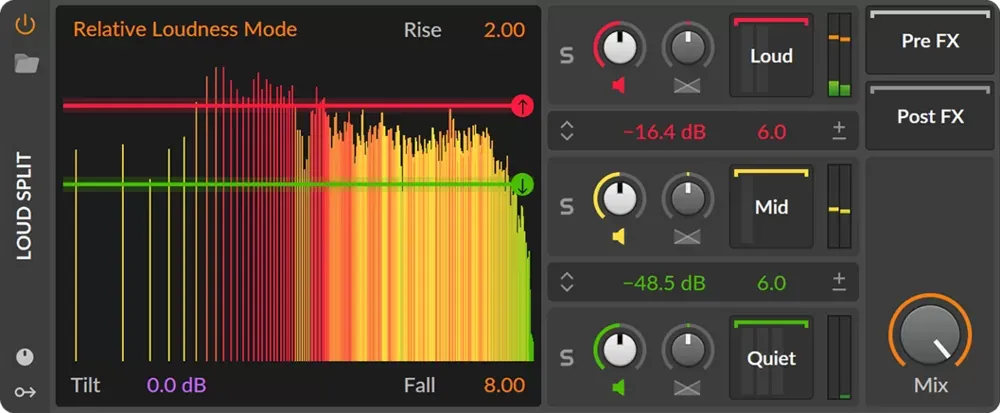Solo the Mid band
The height and width of the screenshot is (413, 1000).
tap(566, 206)
